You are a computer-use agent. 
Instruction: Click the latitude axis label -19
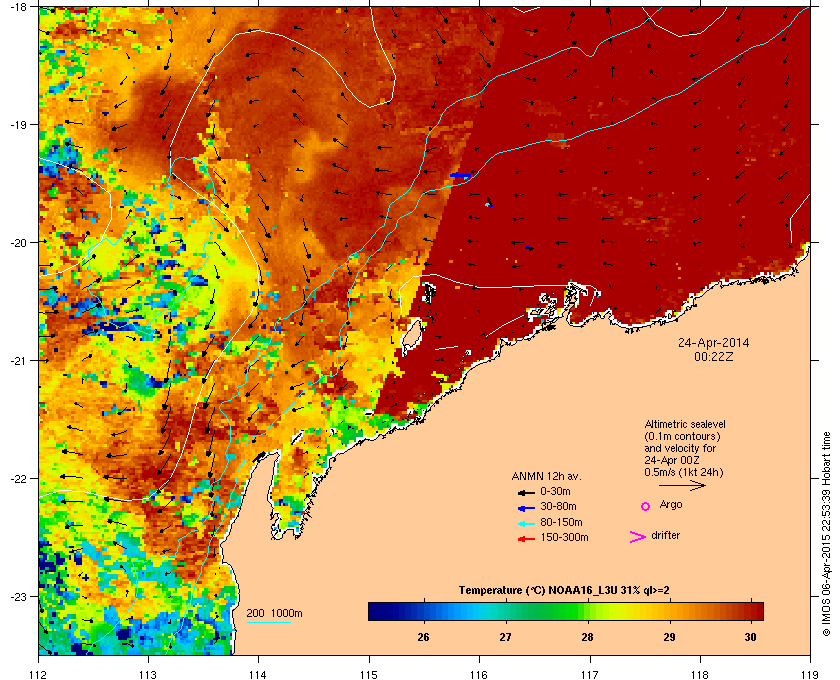(18, 124)
